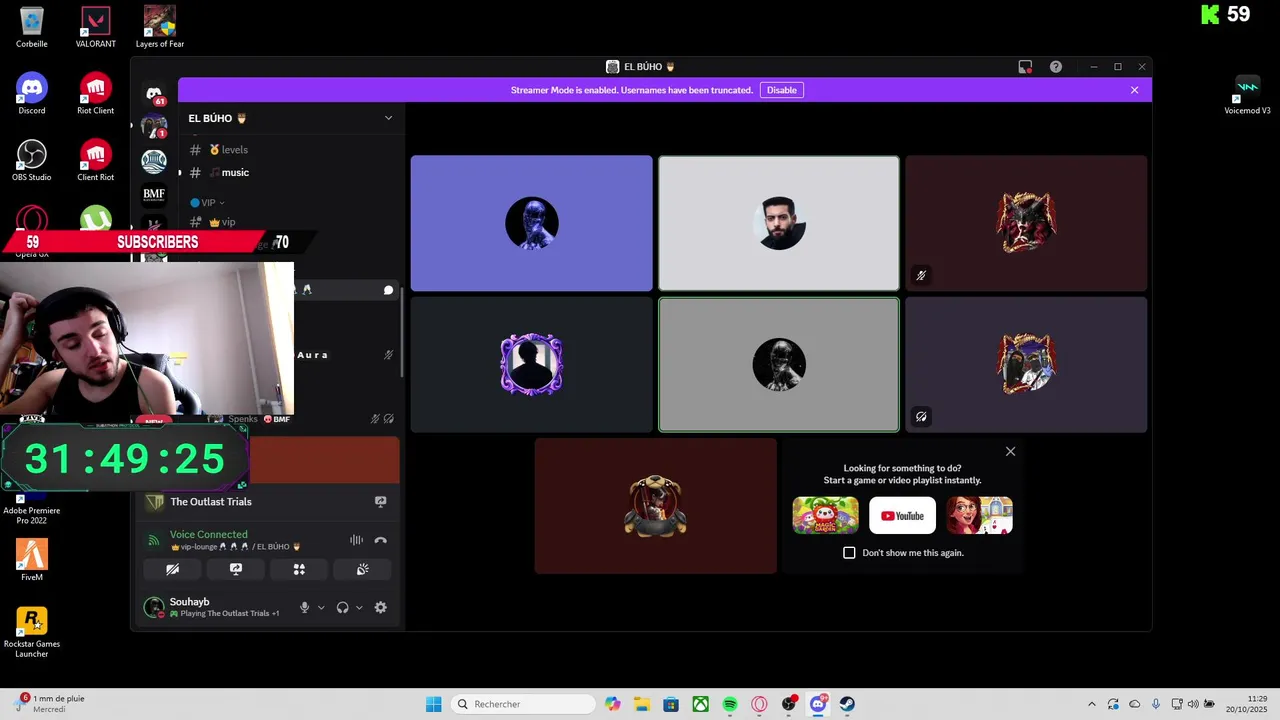Click the Share Your Screen button
Screen dimensions: 1280x720
[x=236, y=569]
